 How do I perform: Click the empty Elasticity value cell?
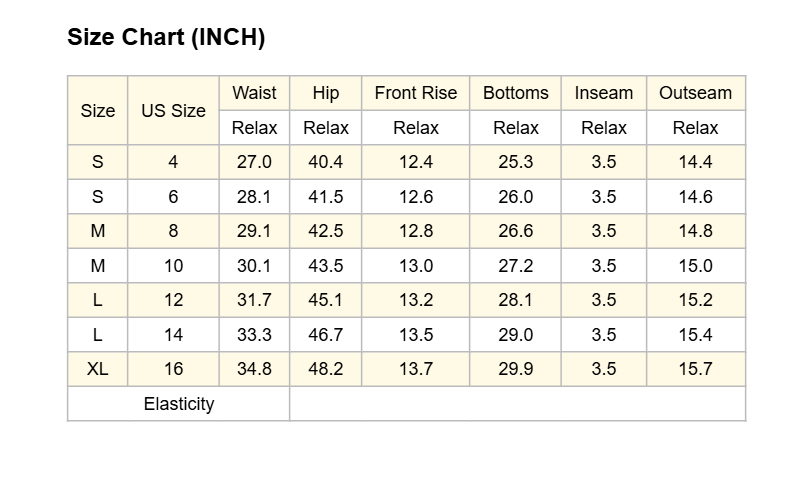pos(518,404)
